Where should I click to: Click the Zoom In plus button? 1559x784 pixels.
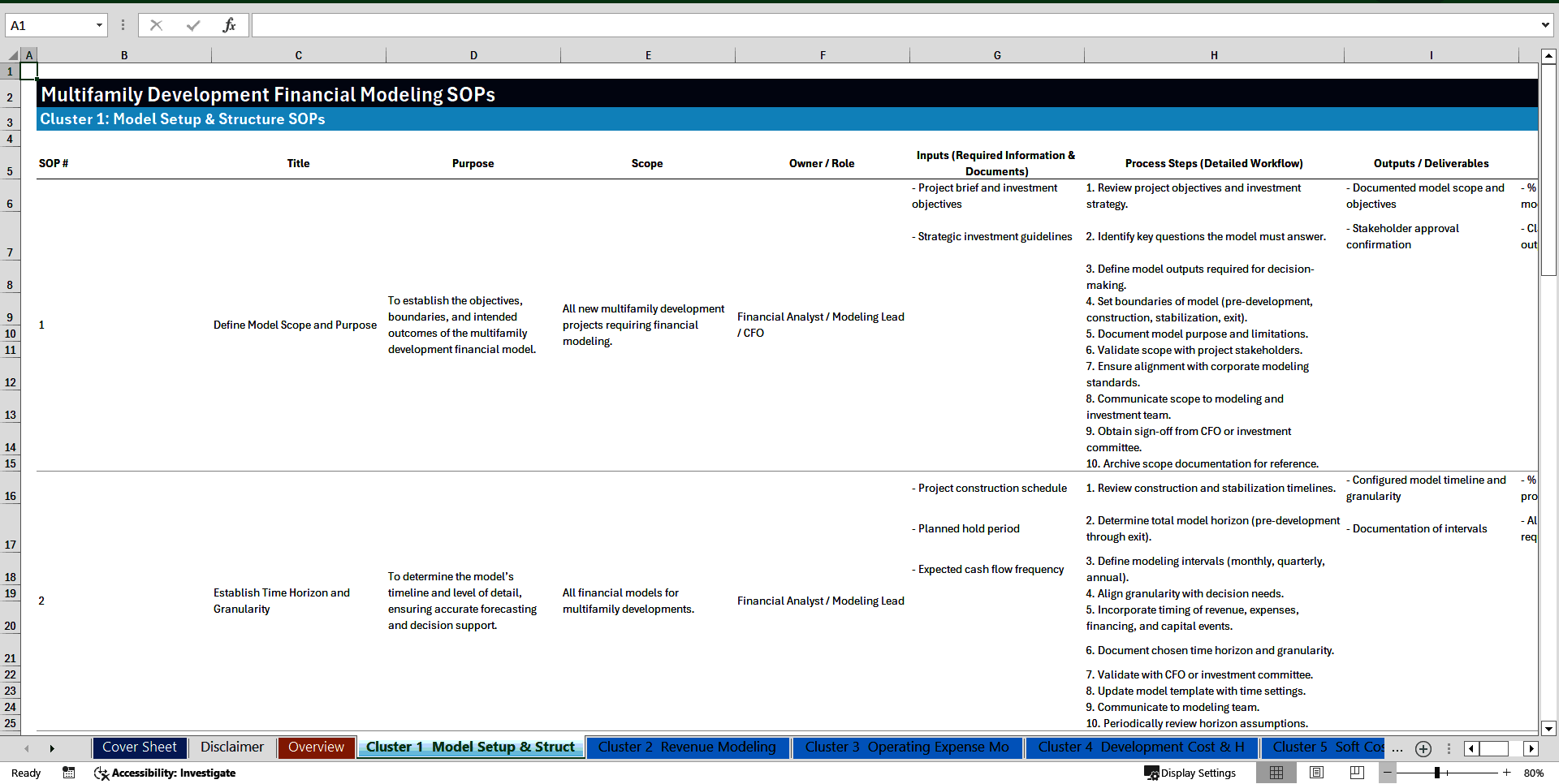(x=1506, y=773)
